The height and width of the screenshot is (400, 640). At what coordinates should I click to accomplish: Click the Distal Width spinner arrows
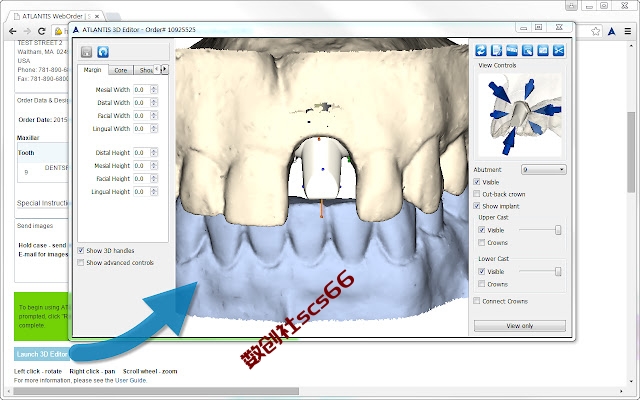point(154,102)
